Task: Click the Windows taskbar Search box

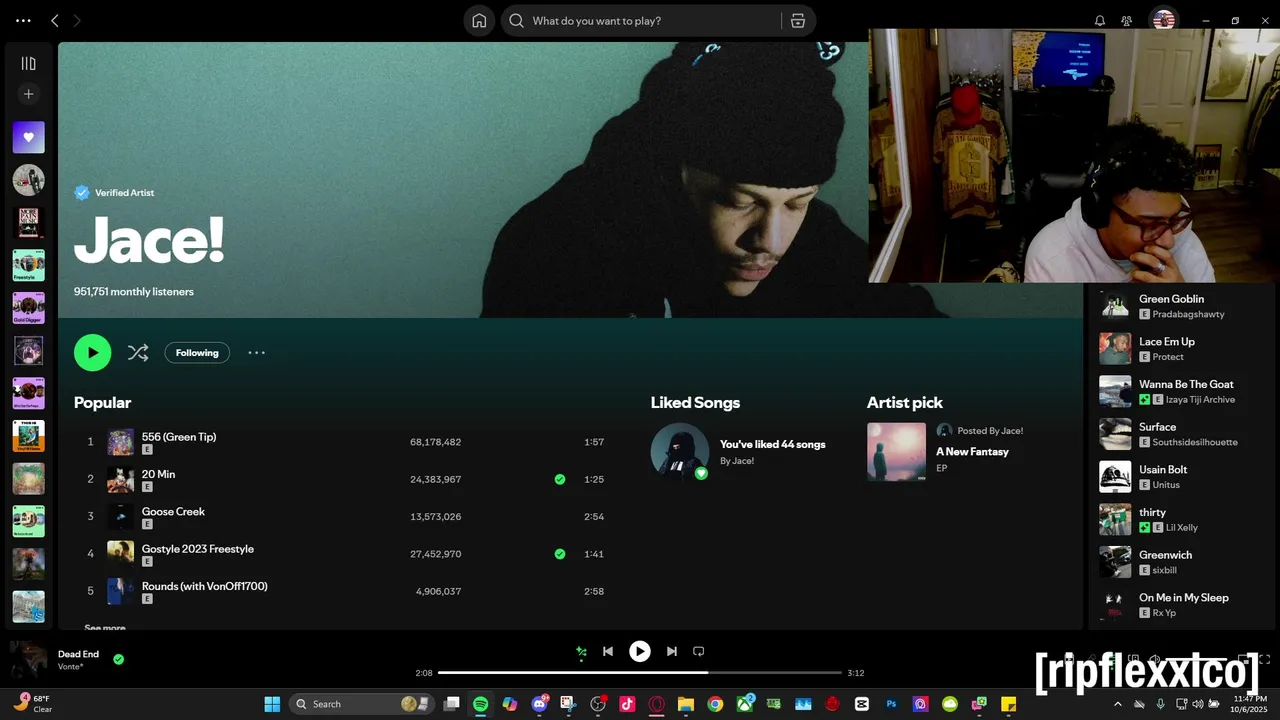Action: pyautogui.click(x=359, y=704)
